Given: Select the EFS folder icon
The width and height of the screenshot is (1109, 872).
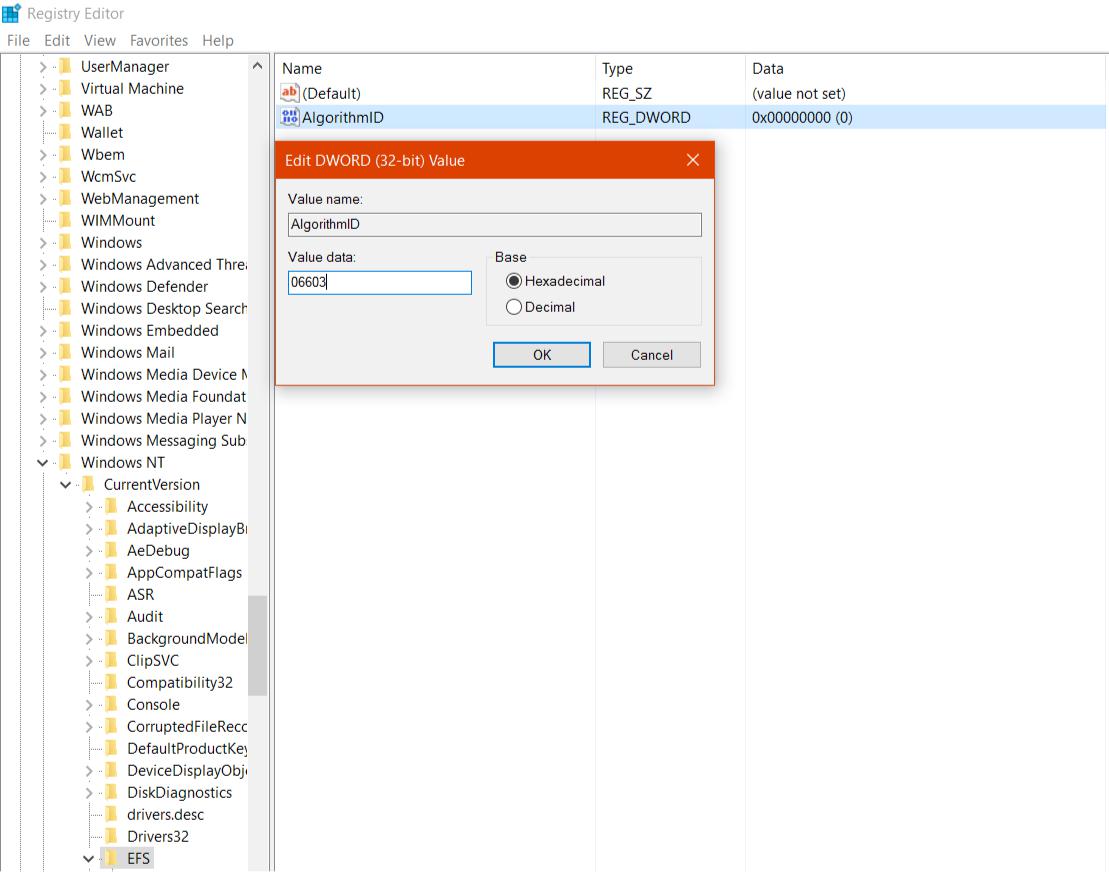Looking at the screenshot, I should point(112,858).
